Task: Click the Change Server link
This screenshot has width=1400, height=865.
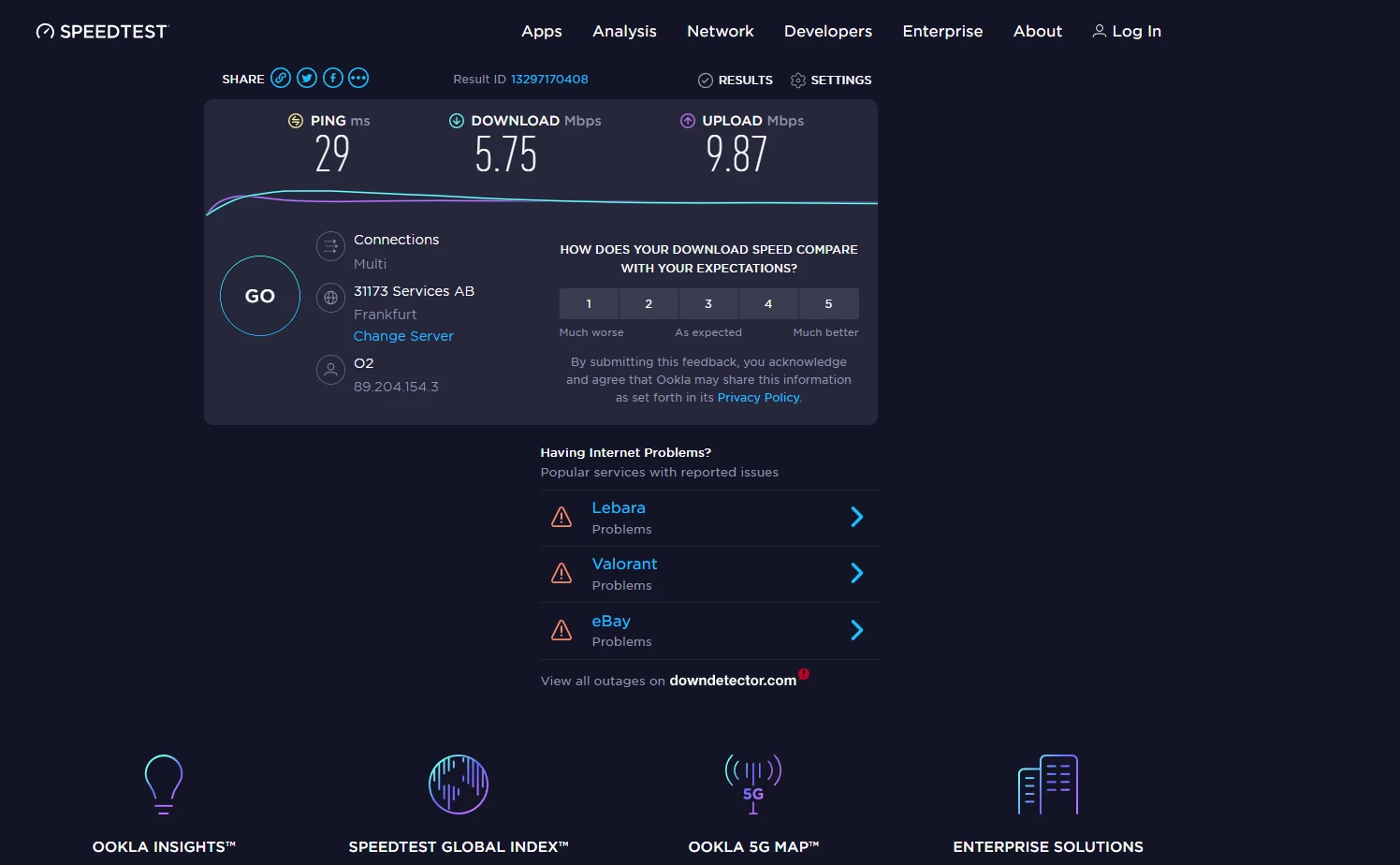Action: pyautogui.click(x=403, y=336)
